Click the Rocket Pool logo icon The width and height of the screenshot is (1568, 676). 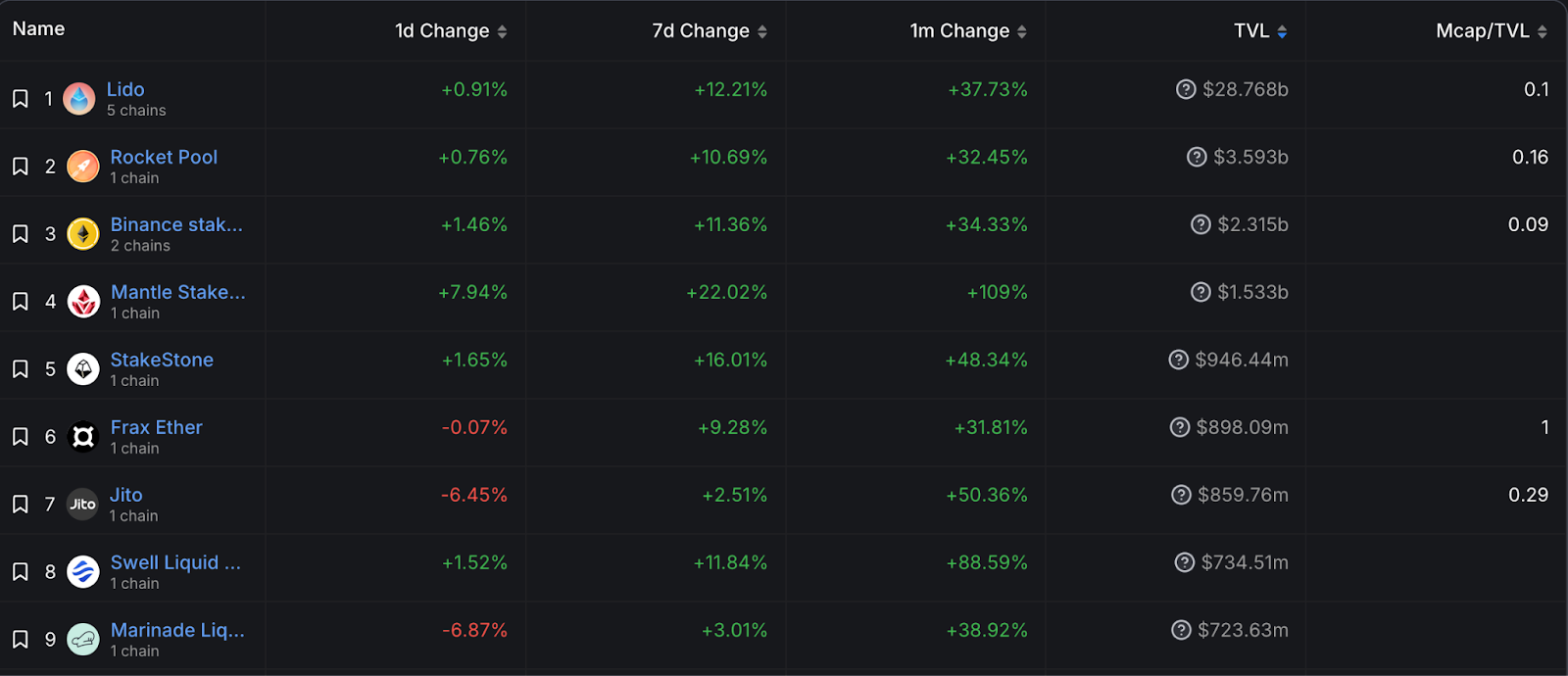(x=83, y=167)
